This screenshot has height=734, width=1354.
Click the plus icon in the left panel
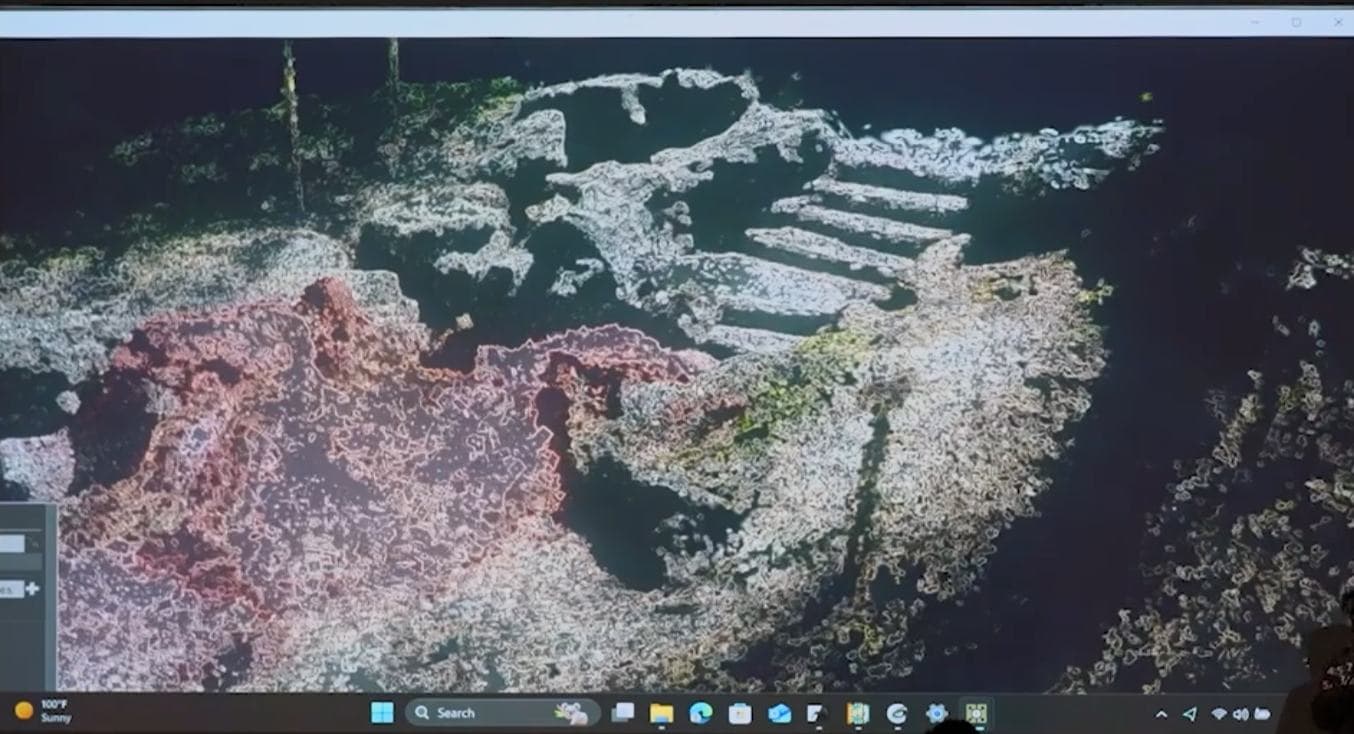pyautogui.click(x=32, y=588)
